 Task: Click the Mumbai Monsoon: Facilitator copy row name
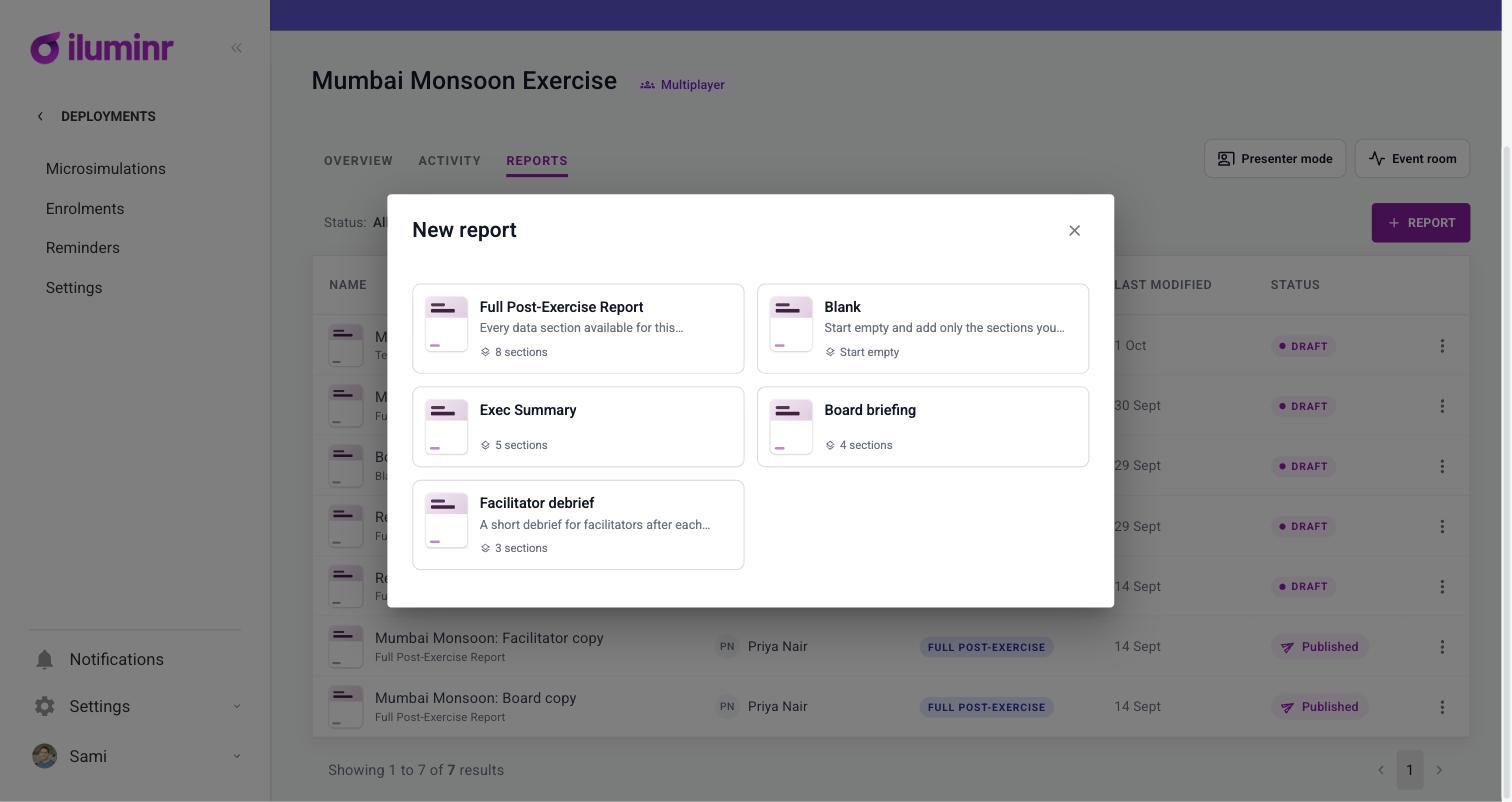pos(489,638)
